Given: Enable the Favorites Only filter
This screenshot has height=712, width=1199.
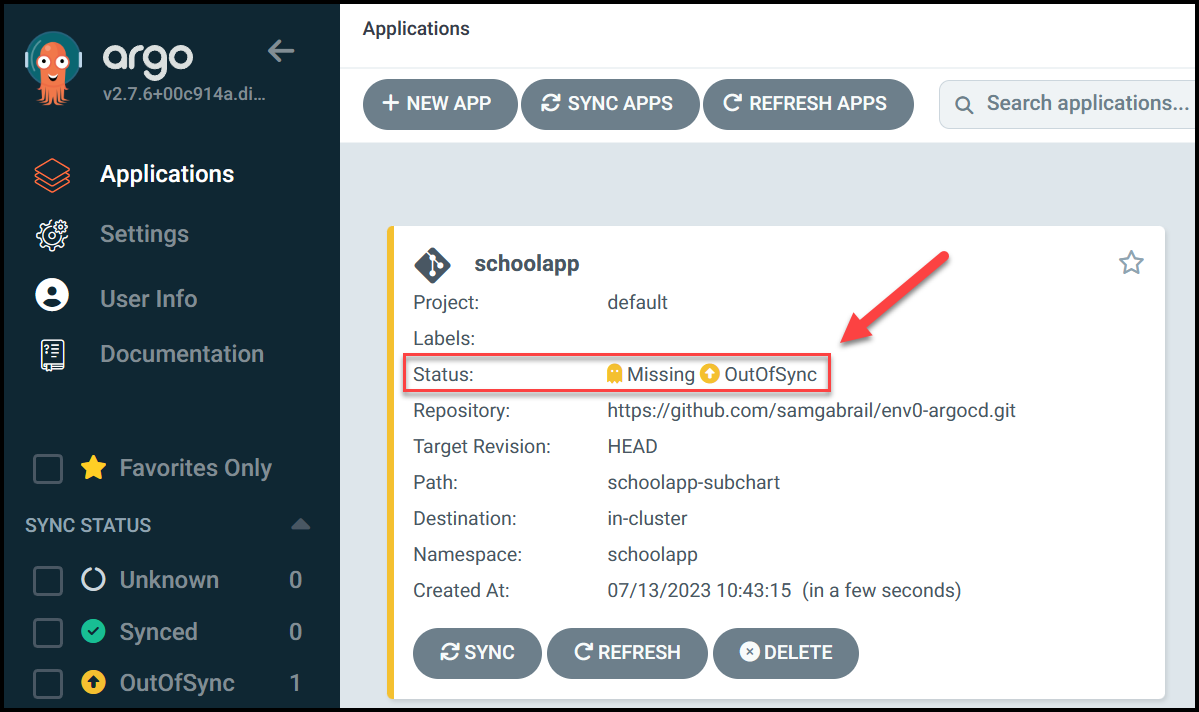Looking at the screenshot, I should 48,468.
